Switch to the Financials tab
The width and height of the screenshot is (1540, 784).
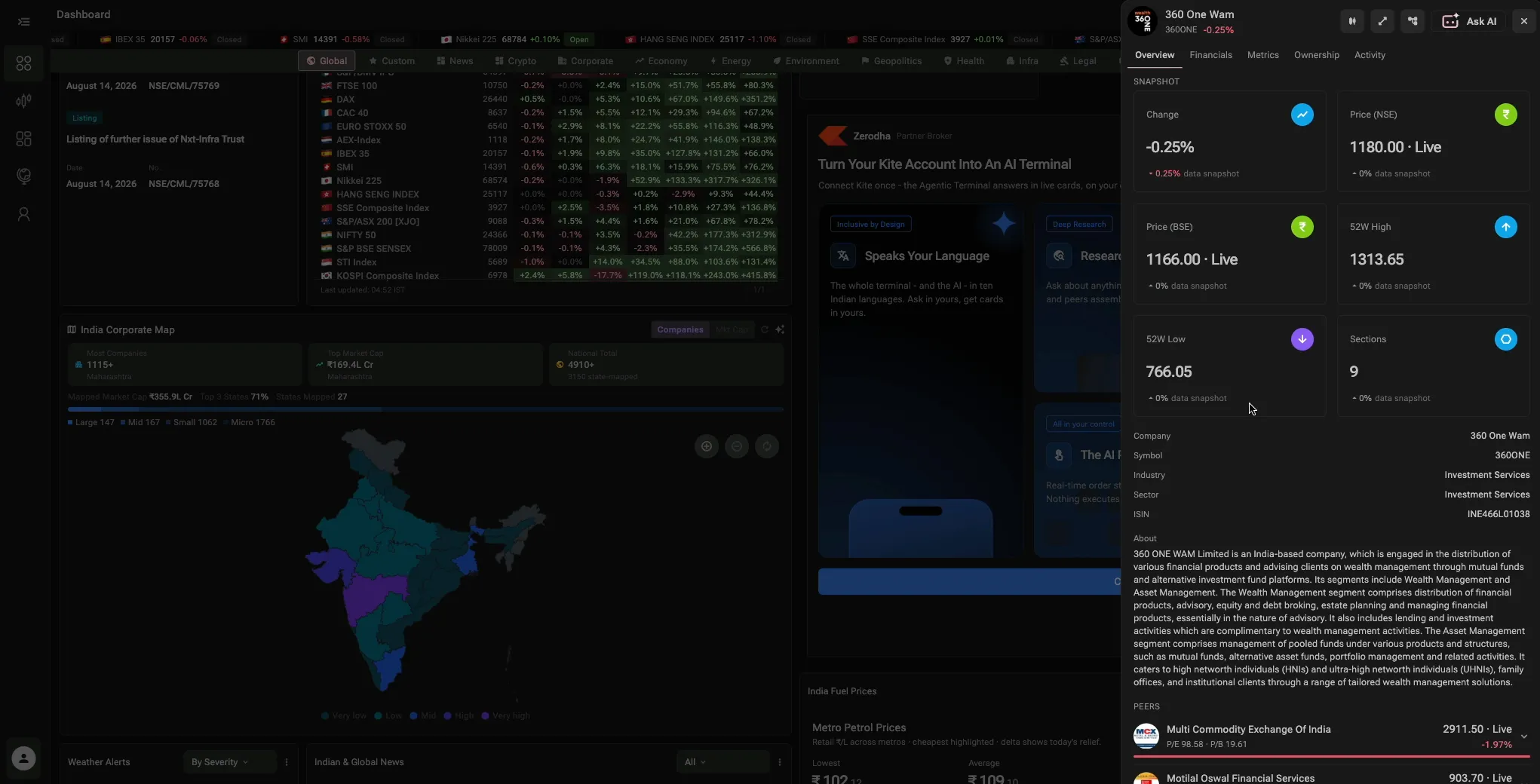point(1210,55)
